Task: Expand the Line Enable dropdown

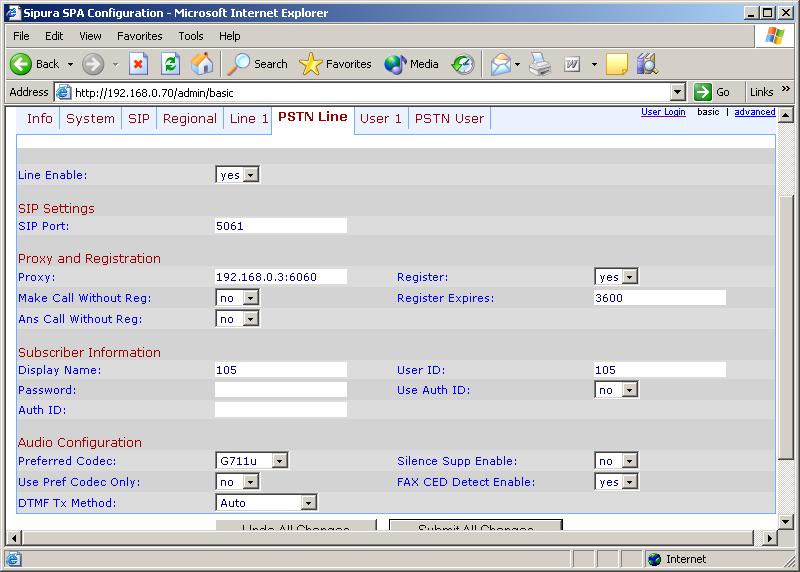Action: pyautogui.click(x=237, y=174)
